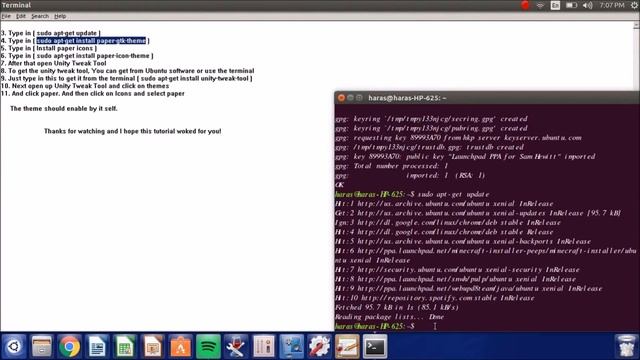Open the clock showing 7:07 PM
Image resolution: width=640 pixels, height=360 pixels.
tap(612, 5)
